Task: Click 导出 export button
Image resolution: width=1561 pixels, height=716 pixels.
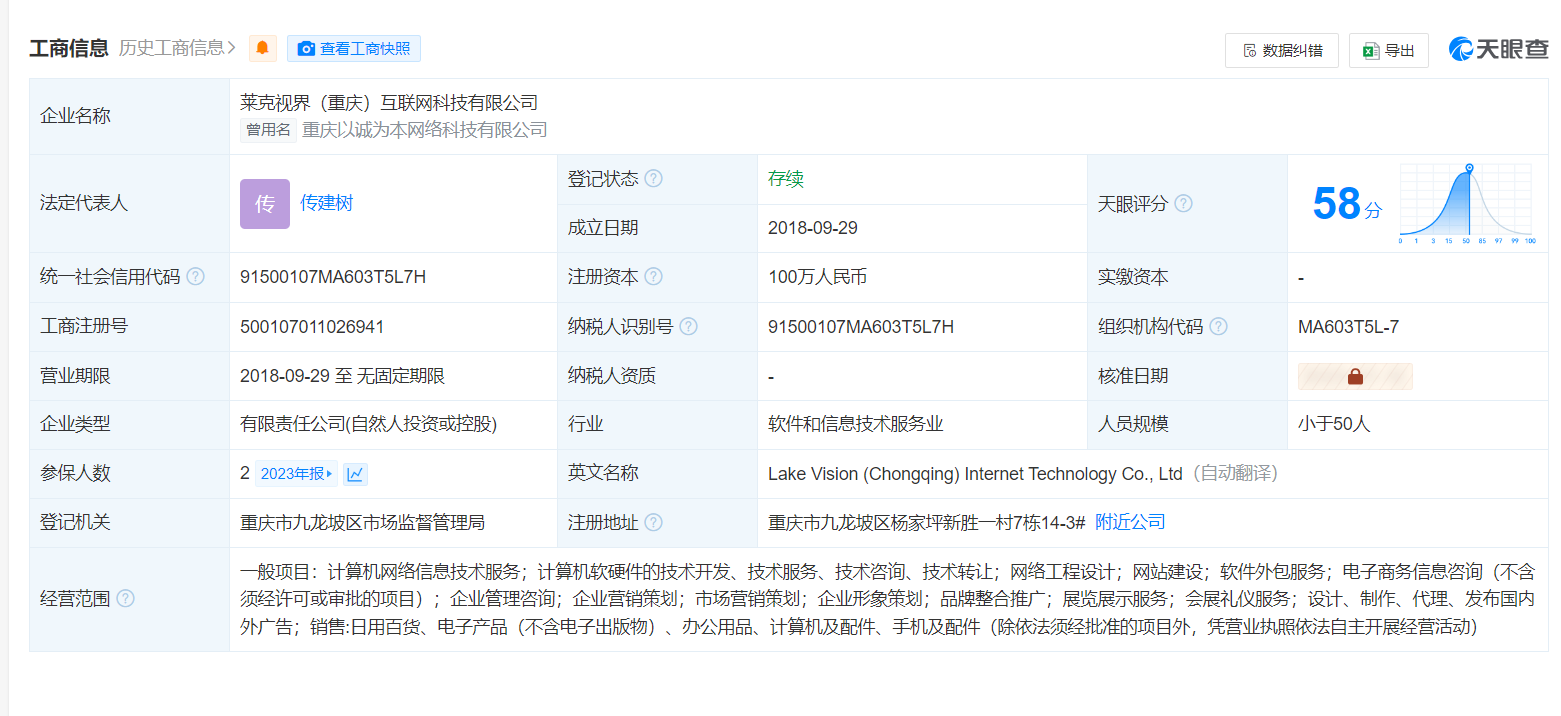Action: (x=1389, y=51)
